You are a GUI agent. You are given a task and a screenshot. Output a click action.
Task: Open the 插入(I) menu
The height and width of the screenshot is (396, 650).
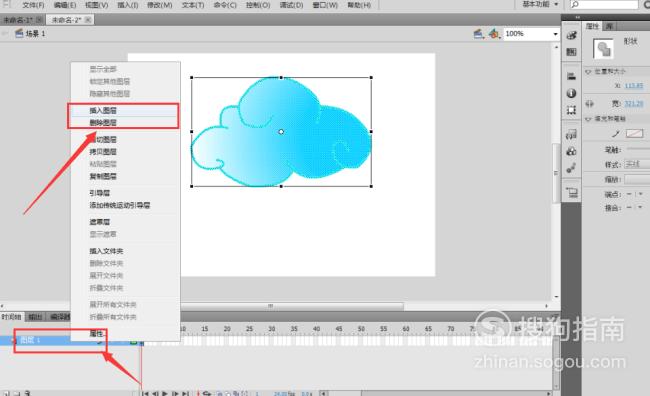128,5
